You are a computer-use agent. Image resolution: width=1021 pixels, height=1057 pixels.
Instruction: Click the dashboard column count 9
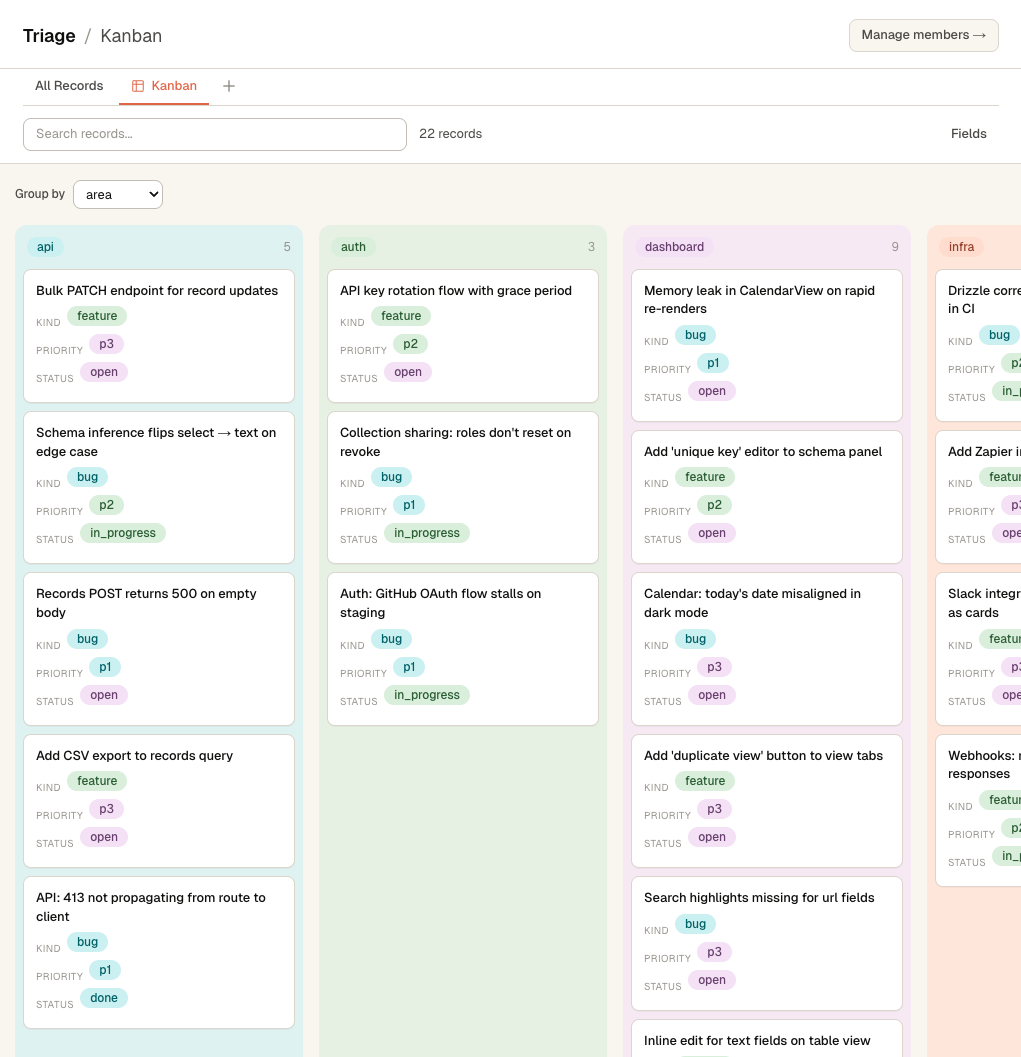pyautogui.click(x=895, y=247)
